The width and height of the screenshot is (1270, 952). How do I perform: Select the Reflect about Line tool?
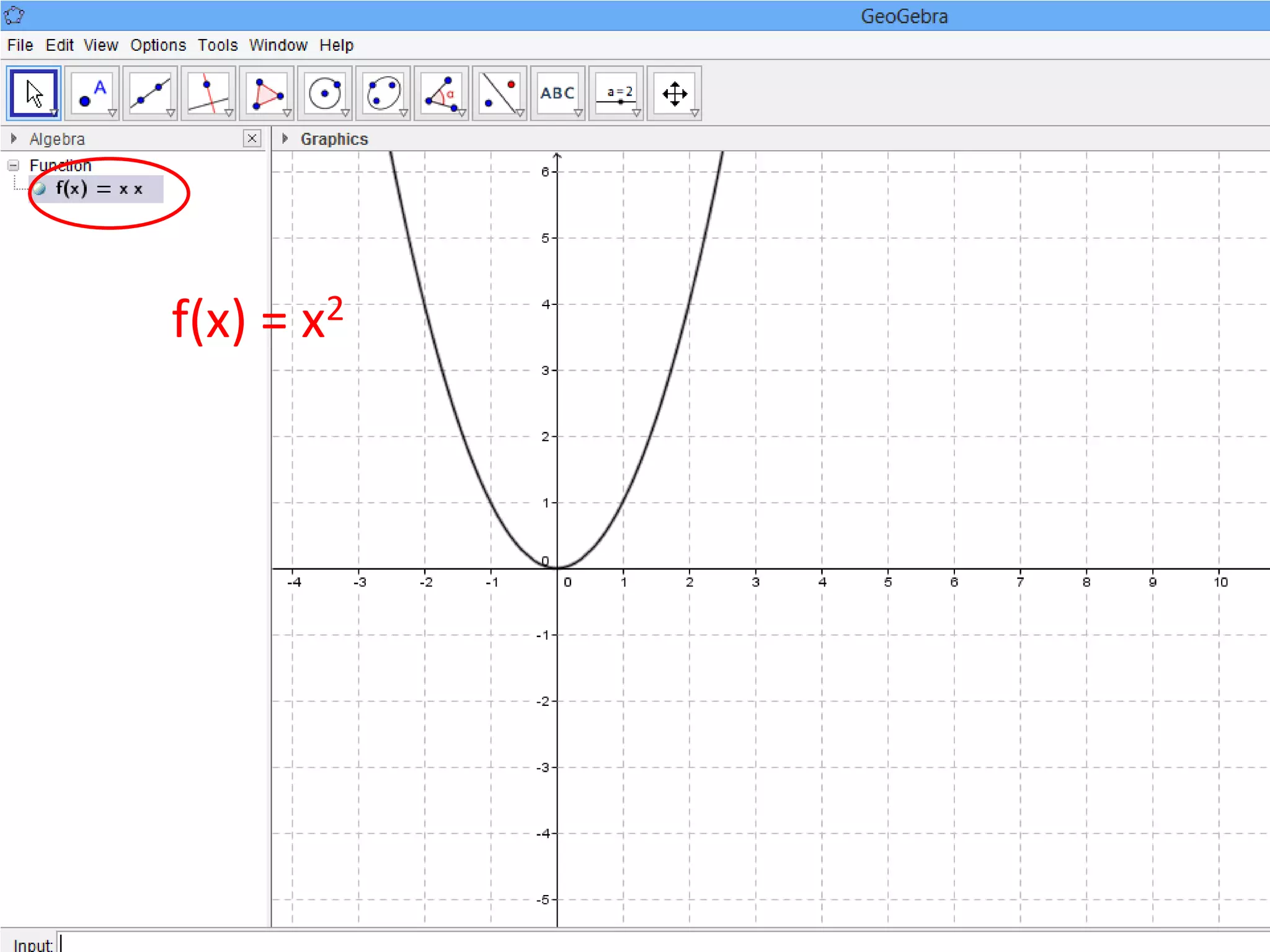coord(500,94)
